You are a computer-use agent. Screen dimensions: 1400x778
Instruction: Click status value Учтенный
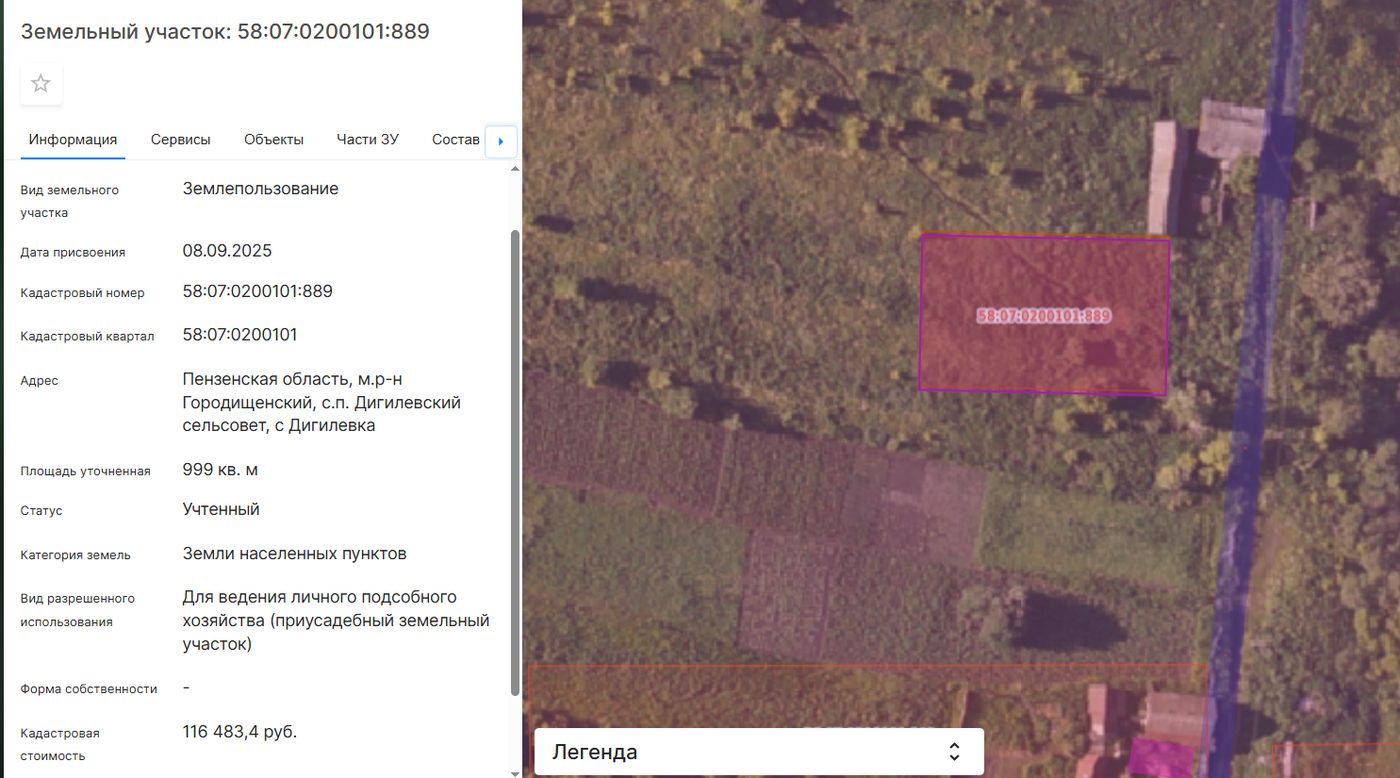(221, 509)
